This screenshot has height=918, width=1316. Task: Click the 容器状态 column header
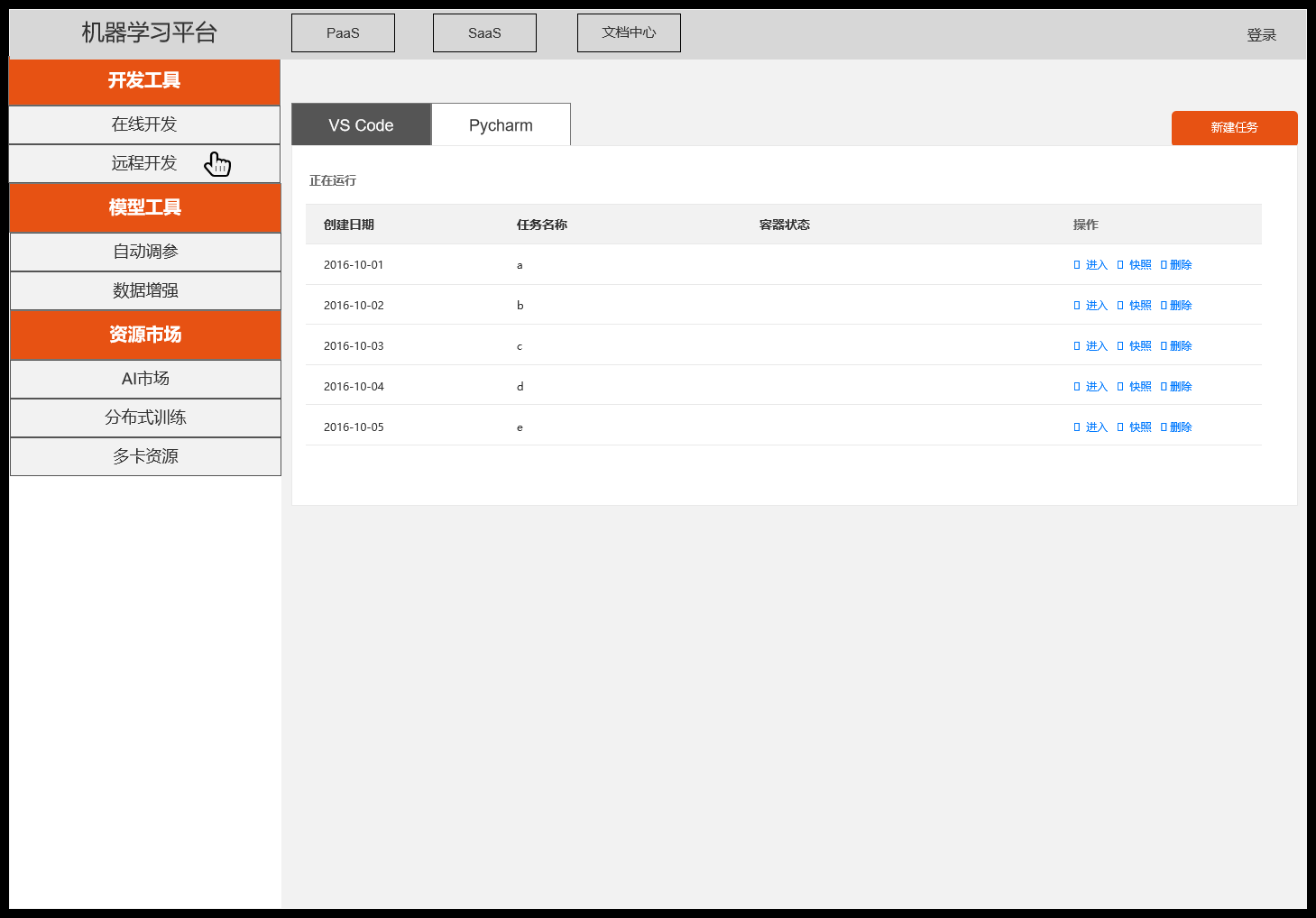click(x=785, y=225)
